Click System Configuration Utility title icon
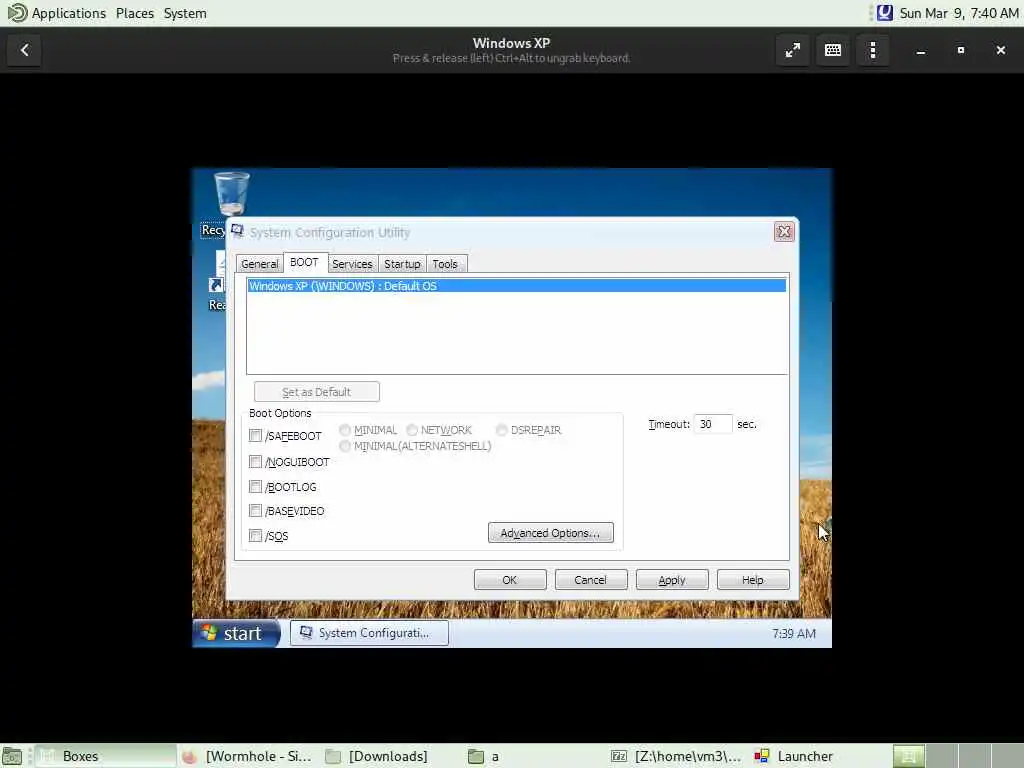1024x768 pixels. (x=238, y=231)
